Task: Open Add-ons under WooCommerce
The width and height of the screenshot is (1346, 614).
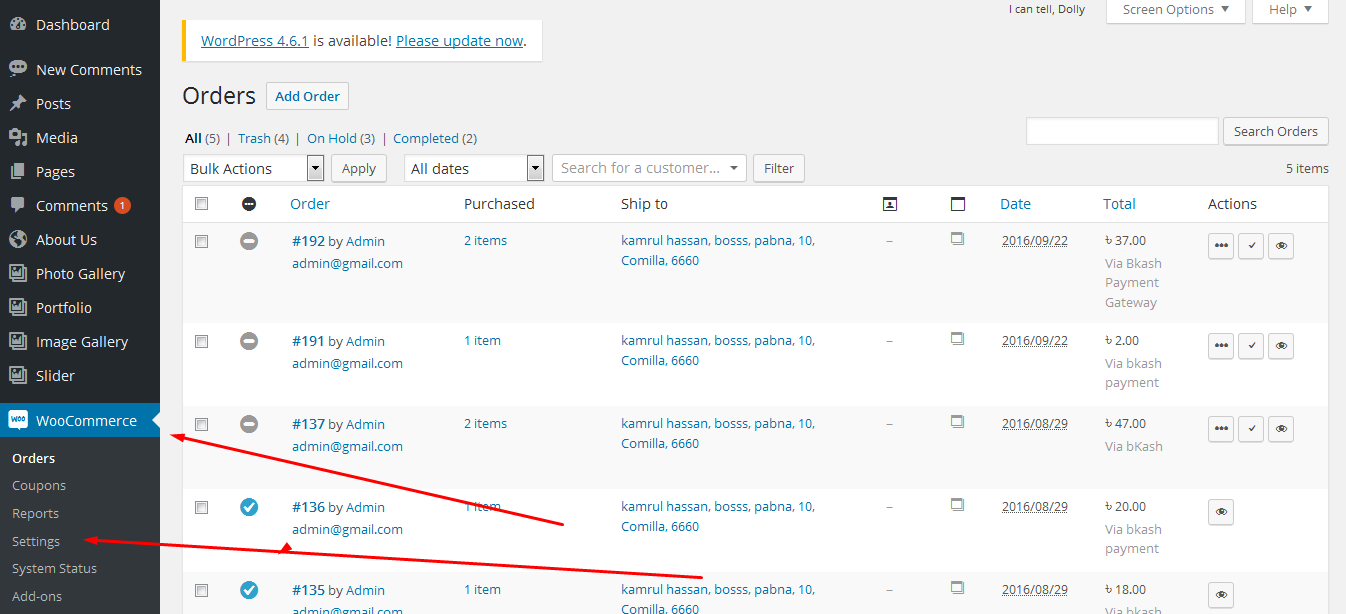Action: click(37, 597)
